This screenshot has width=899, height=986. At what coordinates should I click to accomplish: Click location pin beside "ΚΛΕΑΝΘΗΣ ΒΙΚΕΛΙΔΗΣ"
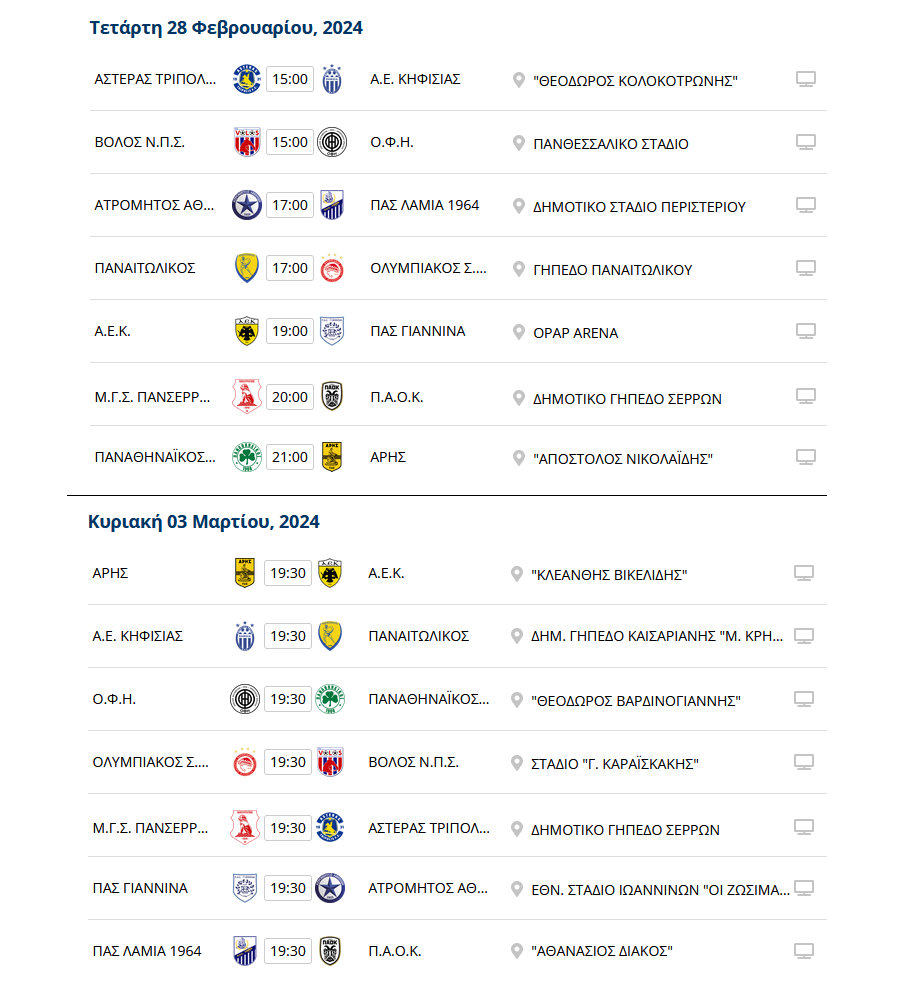[517, 574]
